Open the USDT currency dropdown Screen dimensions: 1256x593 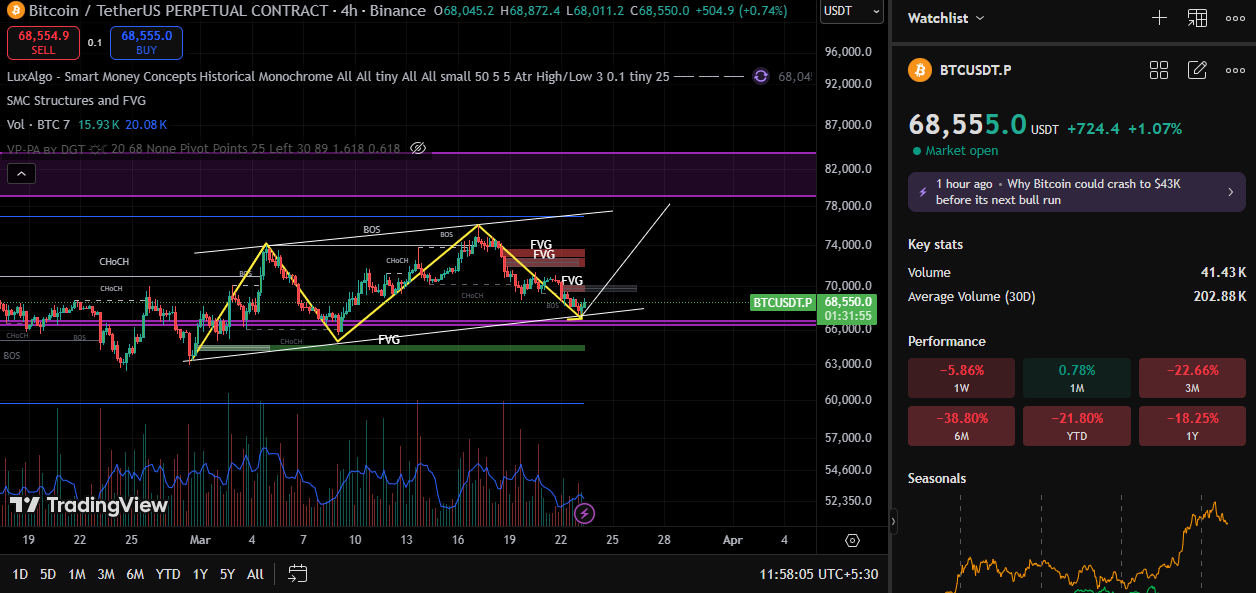tap(850, 11)
